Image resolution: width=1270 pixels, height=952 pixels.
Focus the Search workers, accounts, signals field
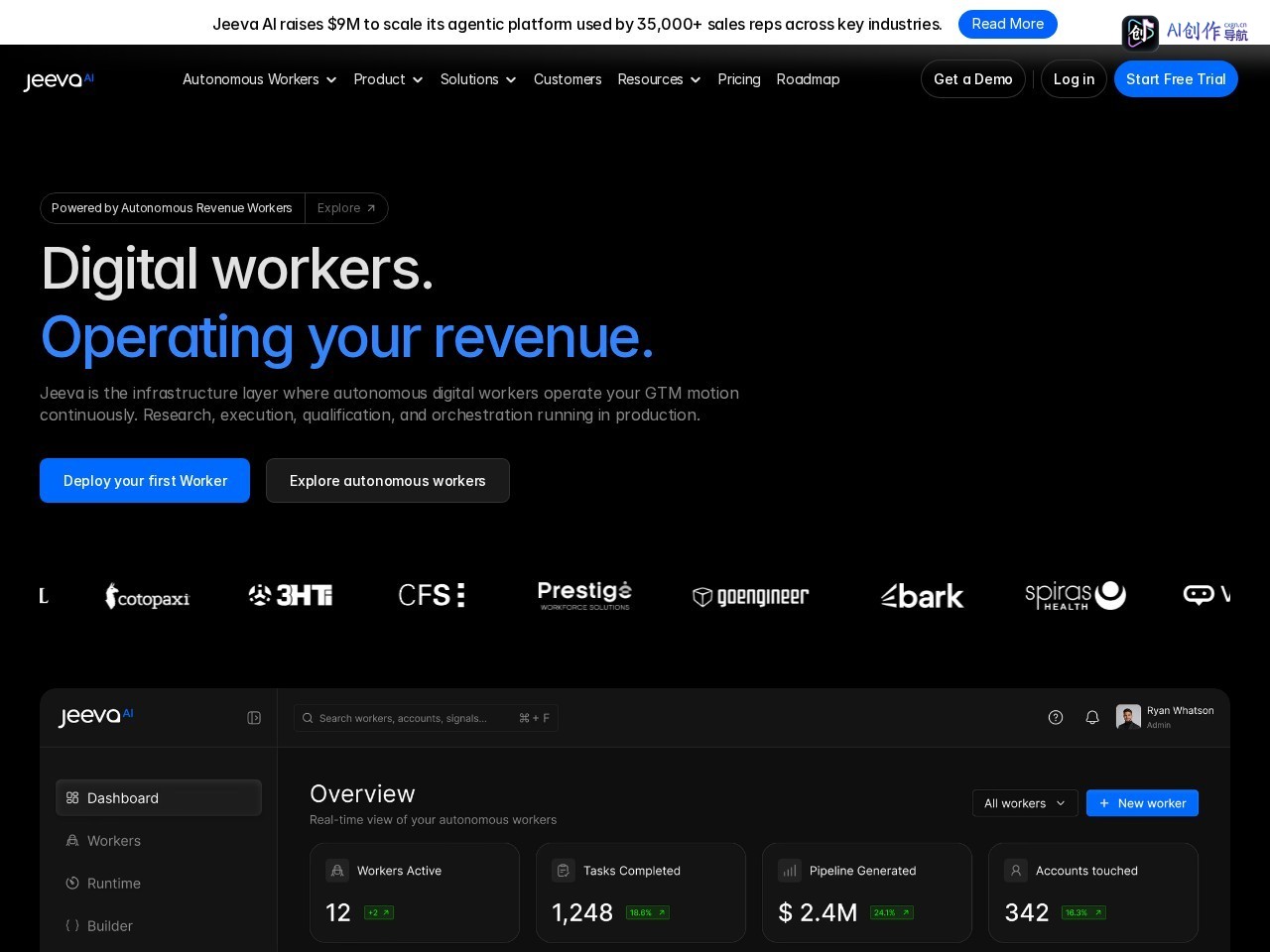pos(427,718)
